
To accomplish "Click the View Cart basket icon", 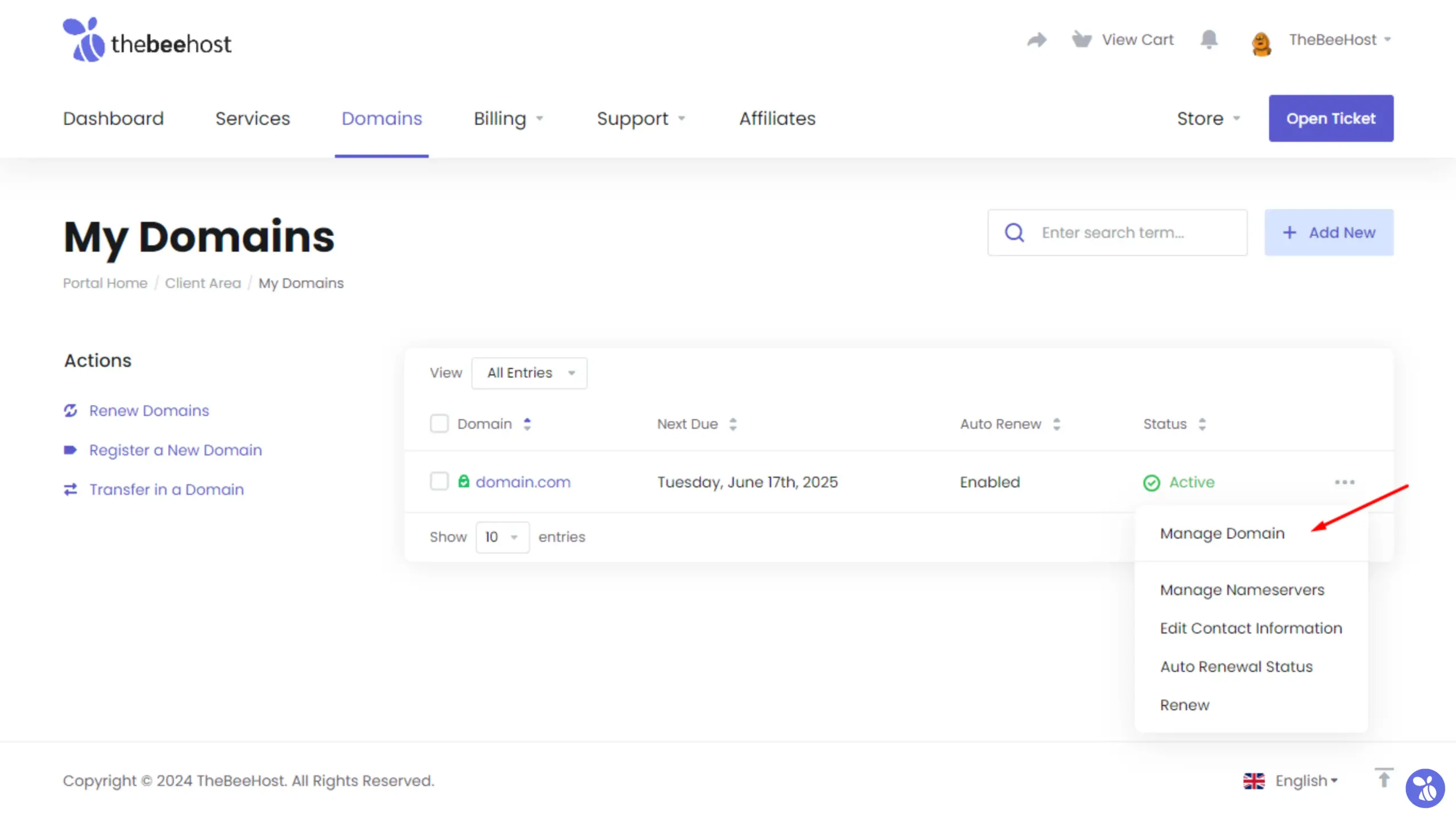I will 1082,39.
